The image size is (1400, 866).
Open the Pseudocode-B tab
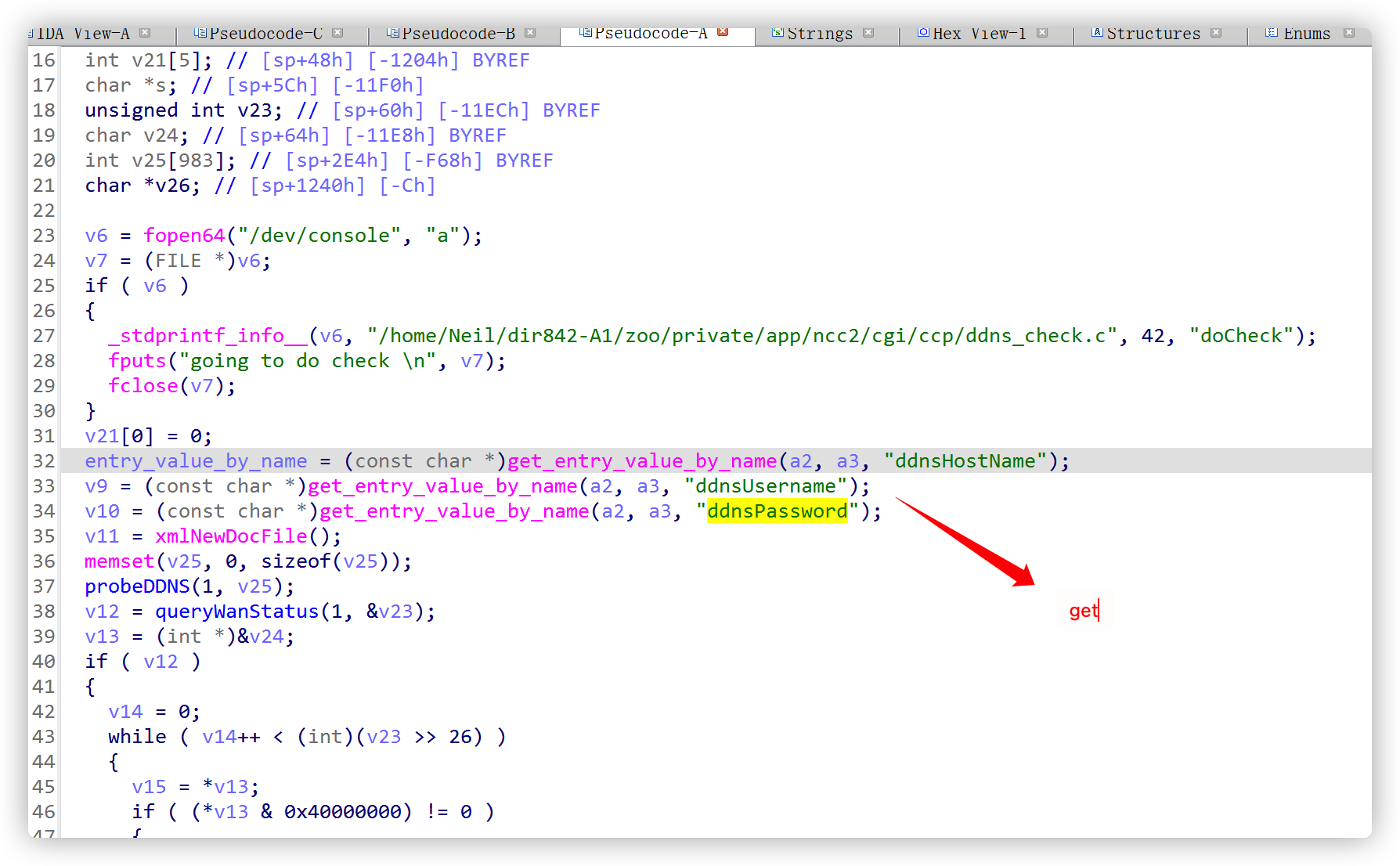tap(458, 34)
